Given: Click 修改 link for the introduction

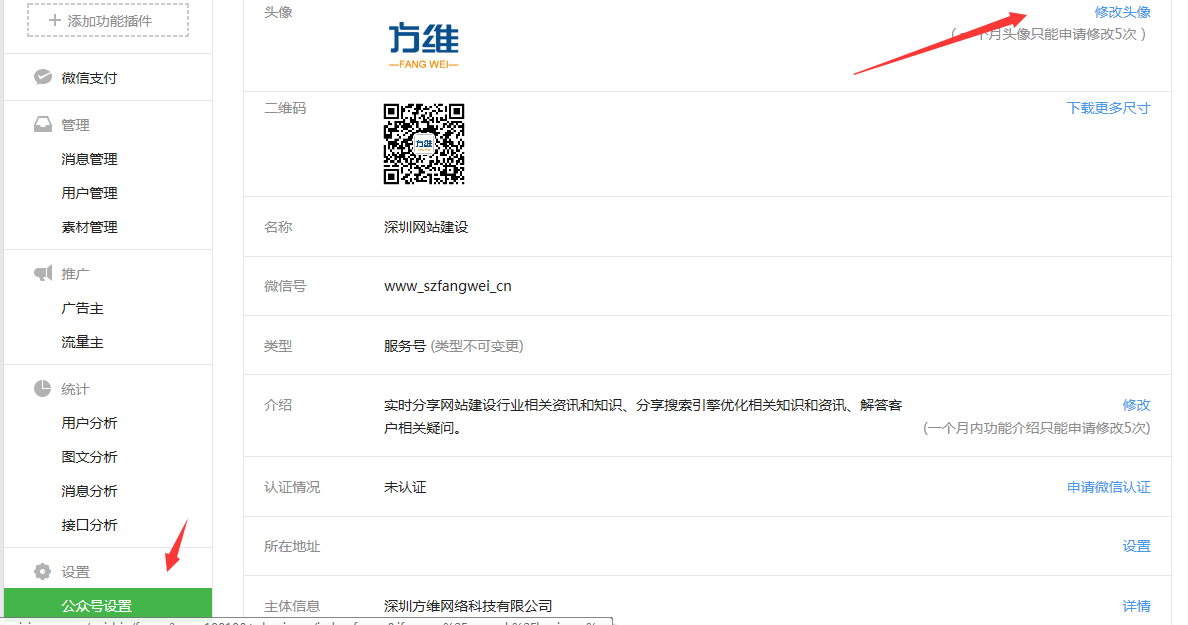Looking at the screenshot, I should point(1136,405).
